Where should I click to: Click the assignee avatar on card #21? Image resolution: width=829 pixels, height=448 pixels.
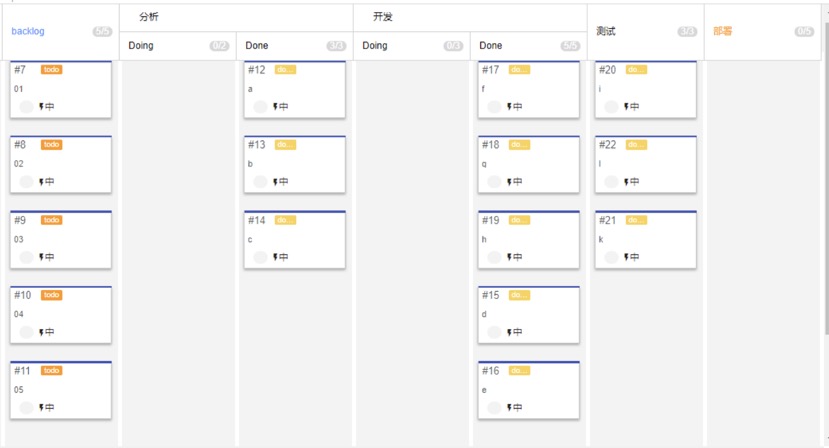pos(611,257)
